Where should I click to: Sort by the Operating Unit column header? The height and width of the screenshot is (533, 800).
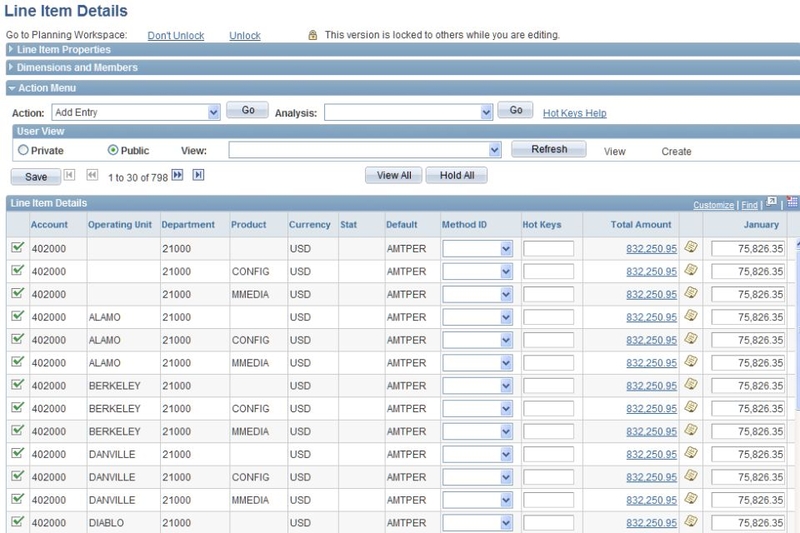(120, 224)
